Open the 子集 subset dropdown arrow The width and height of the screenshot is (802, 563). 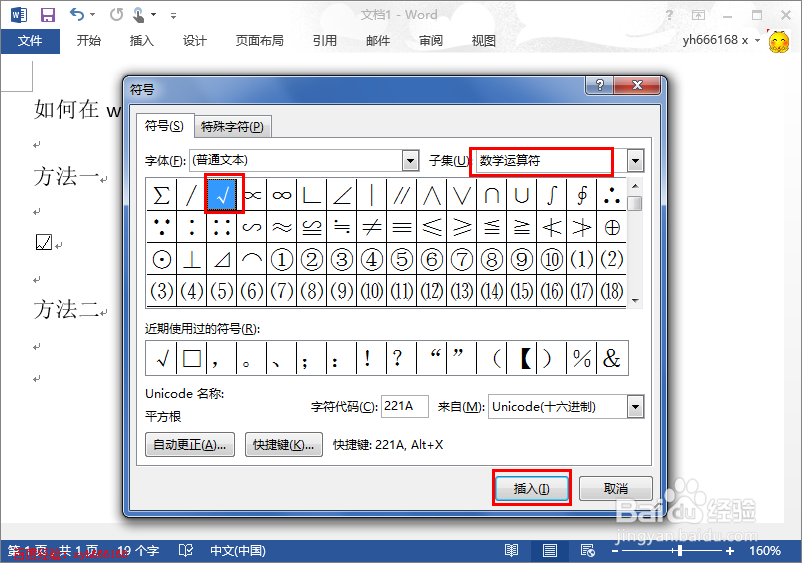coord(635,161)
